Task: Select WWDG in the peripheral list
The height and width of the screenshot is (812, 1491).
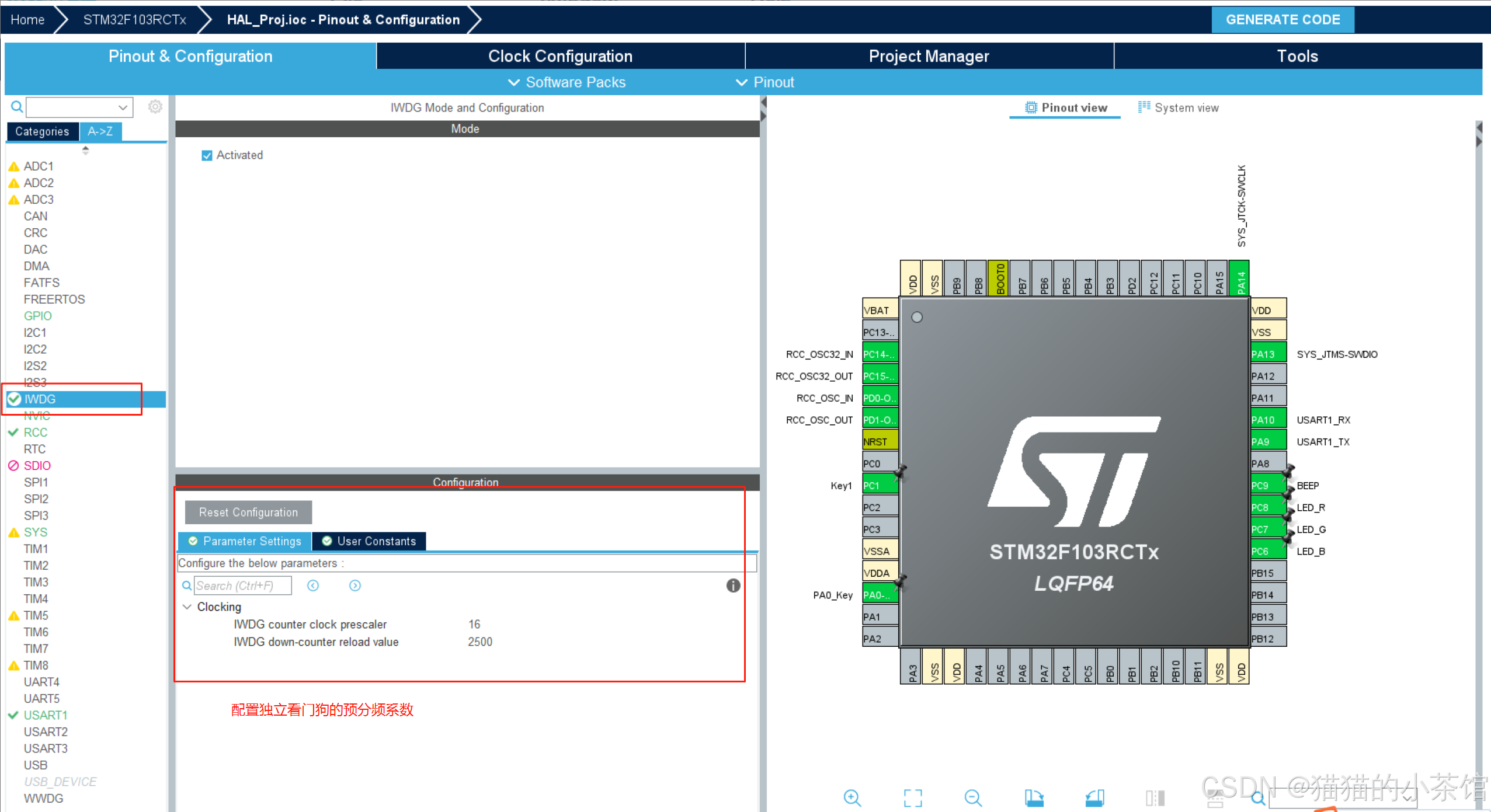Action: pos(43,799)
